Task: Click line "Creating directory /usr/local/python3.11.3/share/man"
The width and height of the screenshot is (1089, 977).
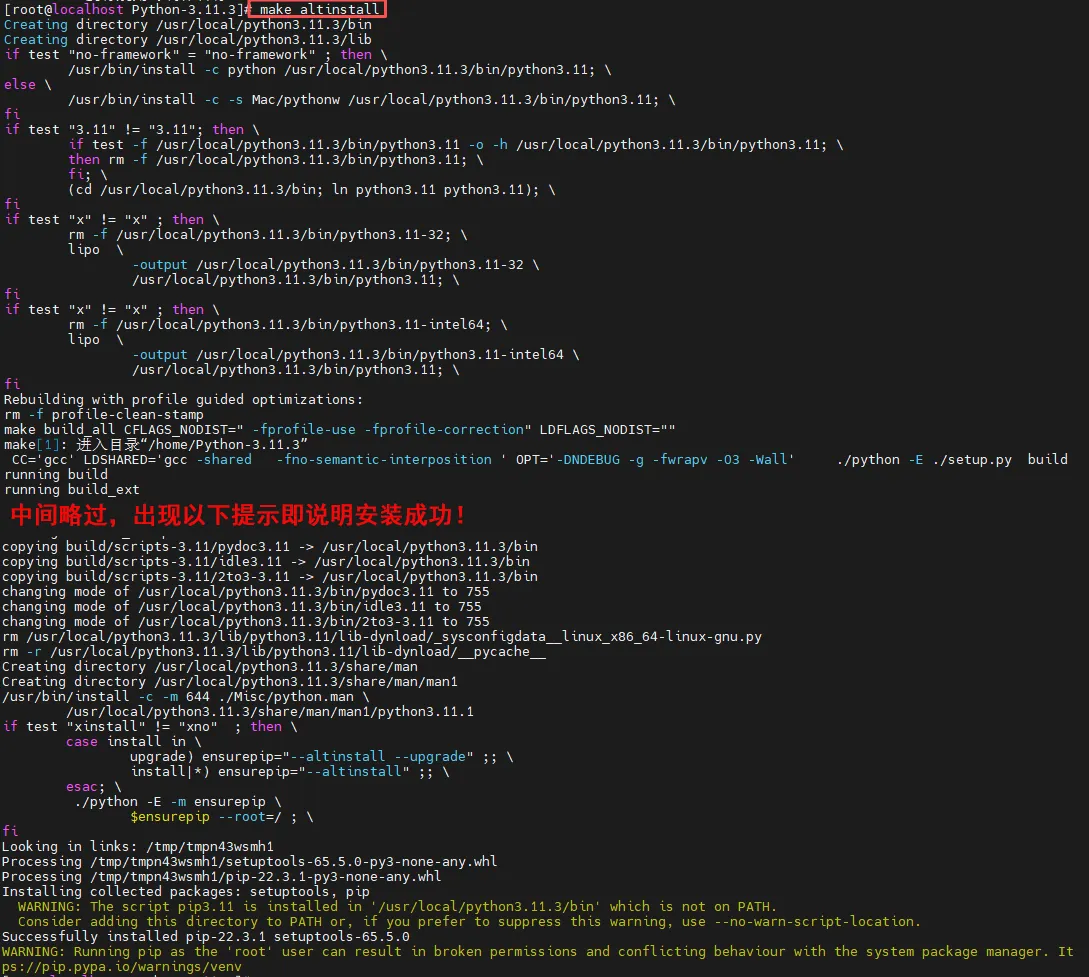Action: pos(210,667)
